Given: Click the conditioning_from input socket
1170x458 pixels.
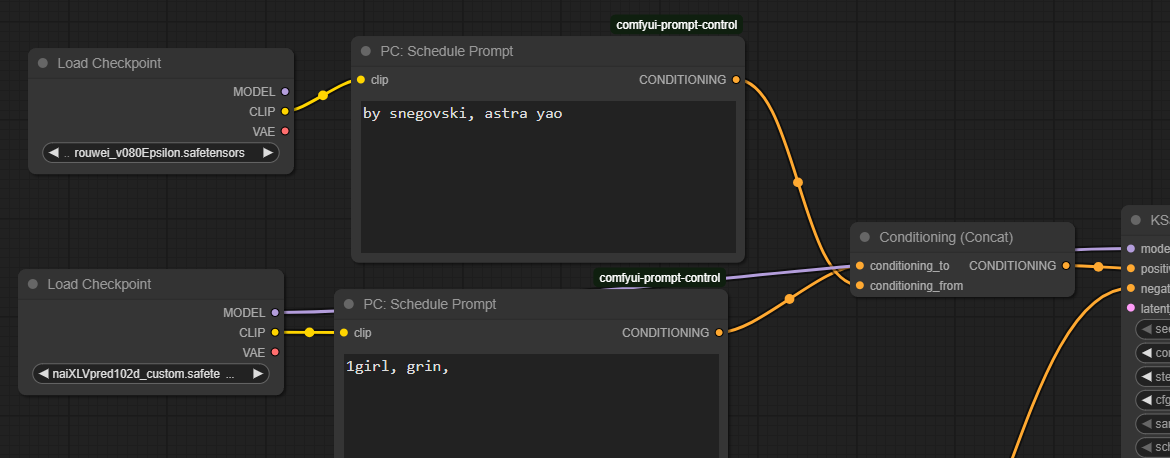Looking at the screenshot, I should pyautogui.click(x=860, y=286).
